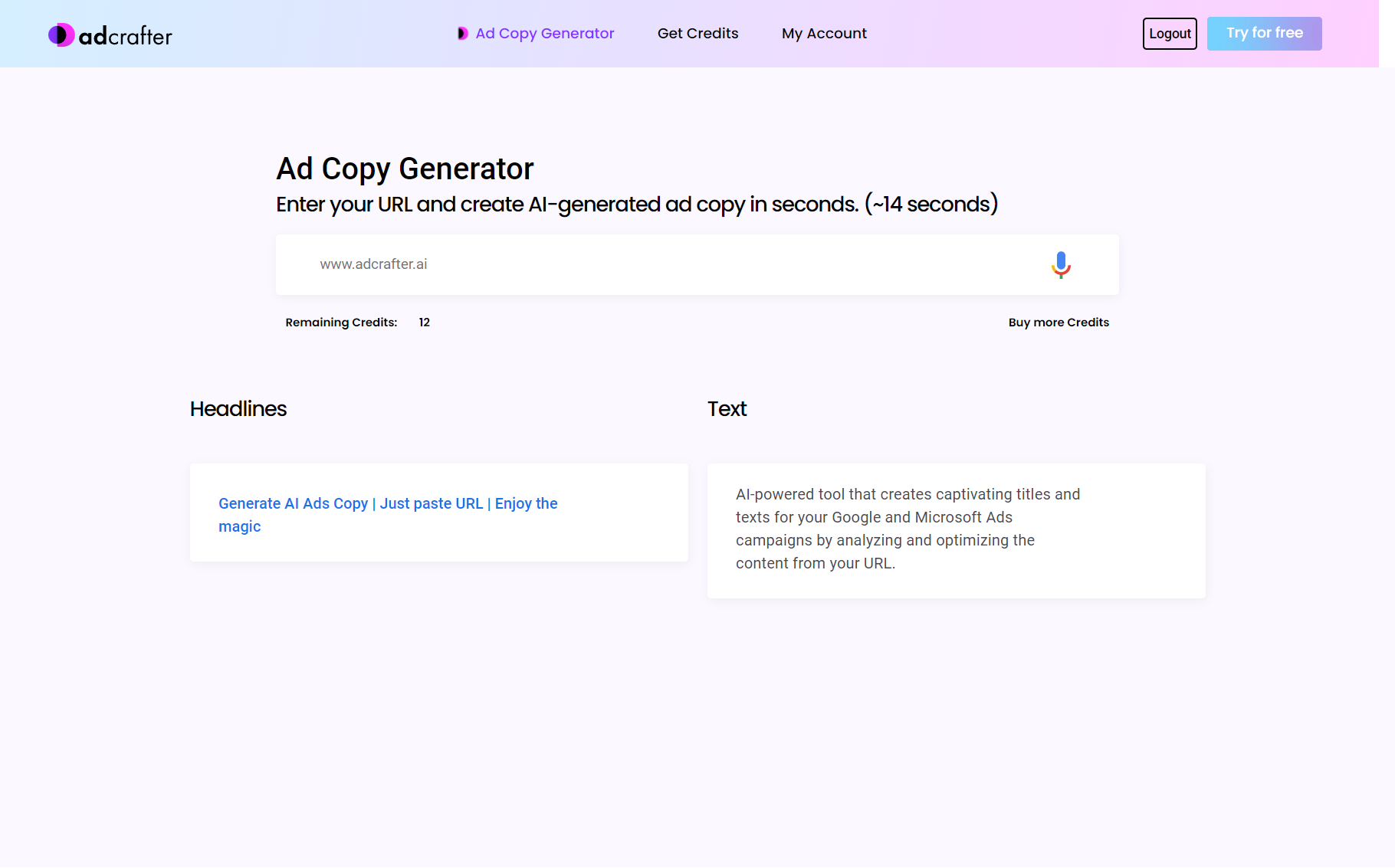Open My Account
Screen dimensions: 1395x868
[x=823, y=33]
